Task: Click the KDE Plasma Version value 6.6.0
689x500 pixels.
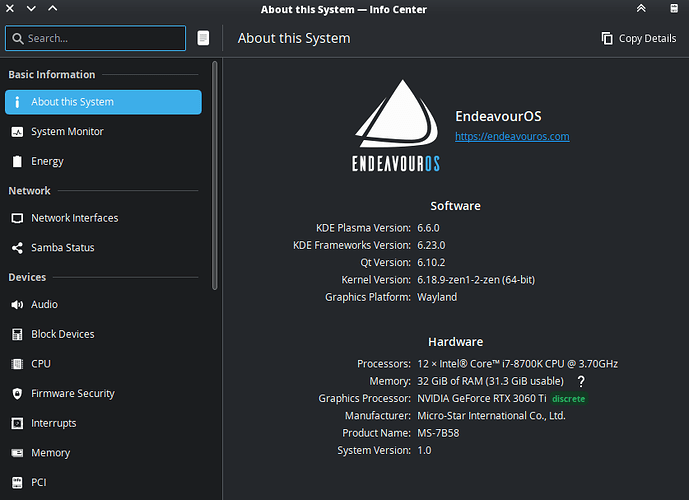Action: click(x=428, y=228)
